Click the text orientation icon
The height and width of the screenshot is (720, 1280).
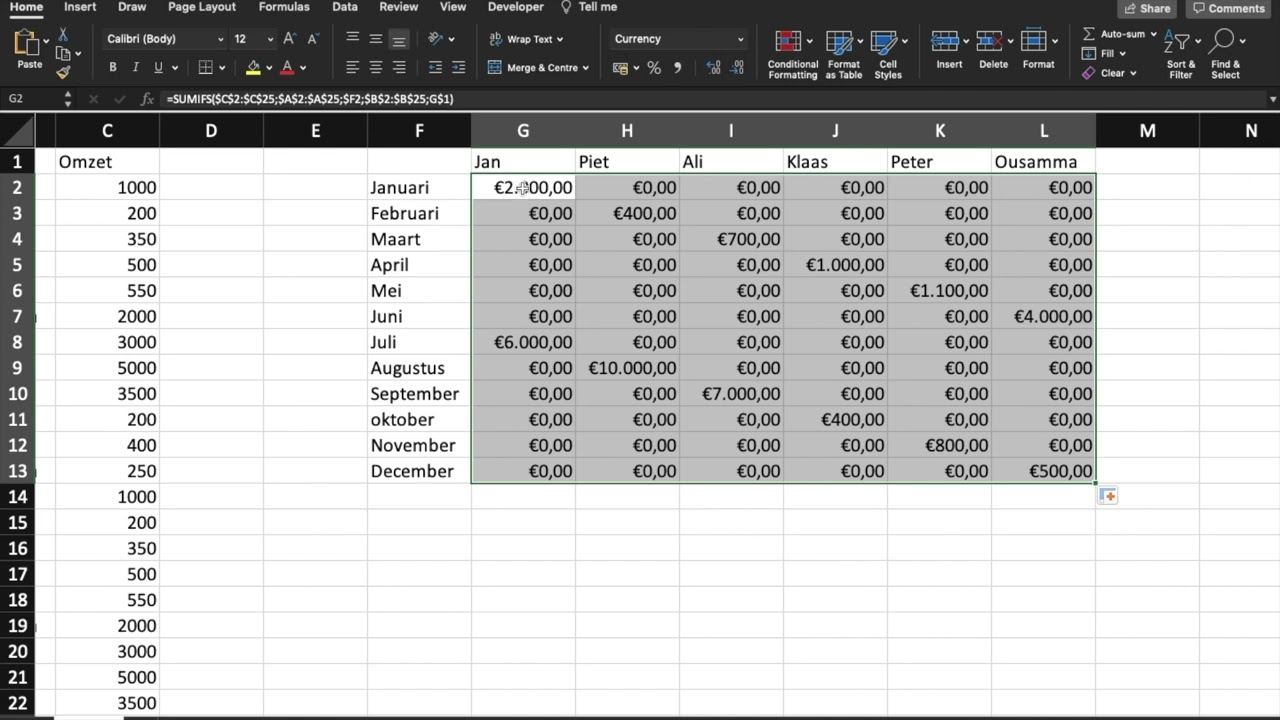tap(435, 39)
